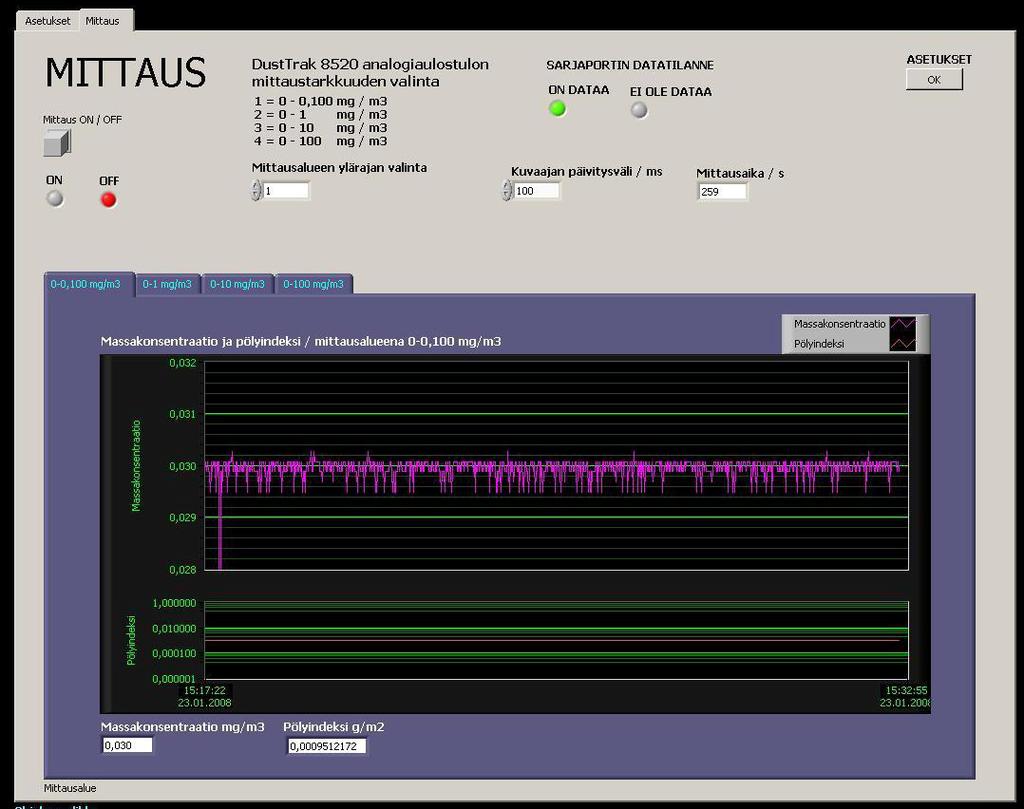Click the 0,029 y-axis scale label
Screen dimensions: 1024x809
coord(183,518)
